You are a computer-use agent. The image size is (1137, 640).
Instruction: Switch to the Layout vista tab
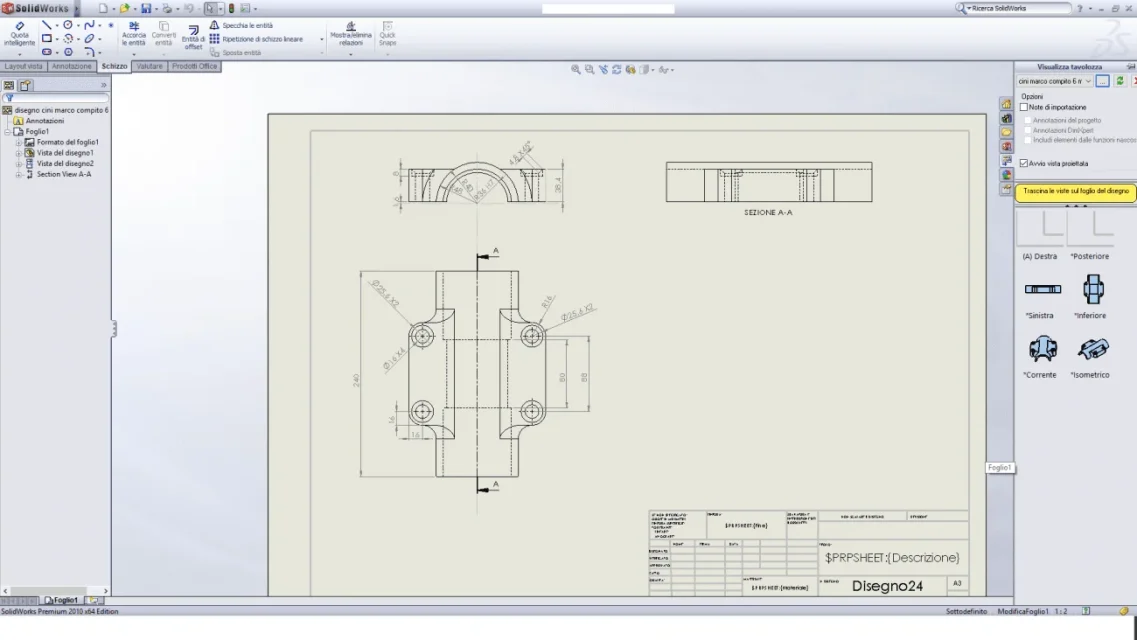[23, 66]
